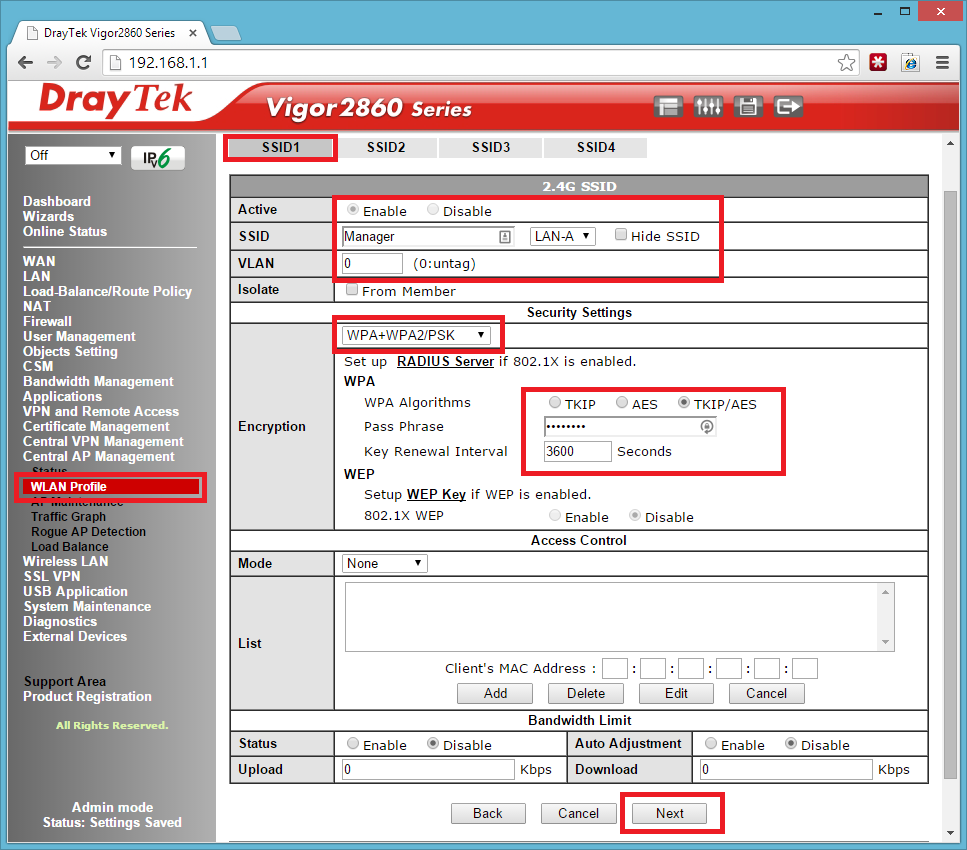Click the red asterisk extension icon
Screen dimensions: 967x850
(x=878, y=62)
